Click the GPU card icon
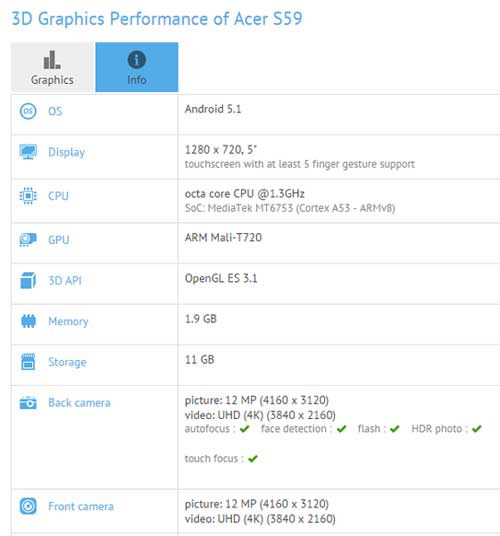 (x=28, y=240)
